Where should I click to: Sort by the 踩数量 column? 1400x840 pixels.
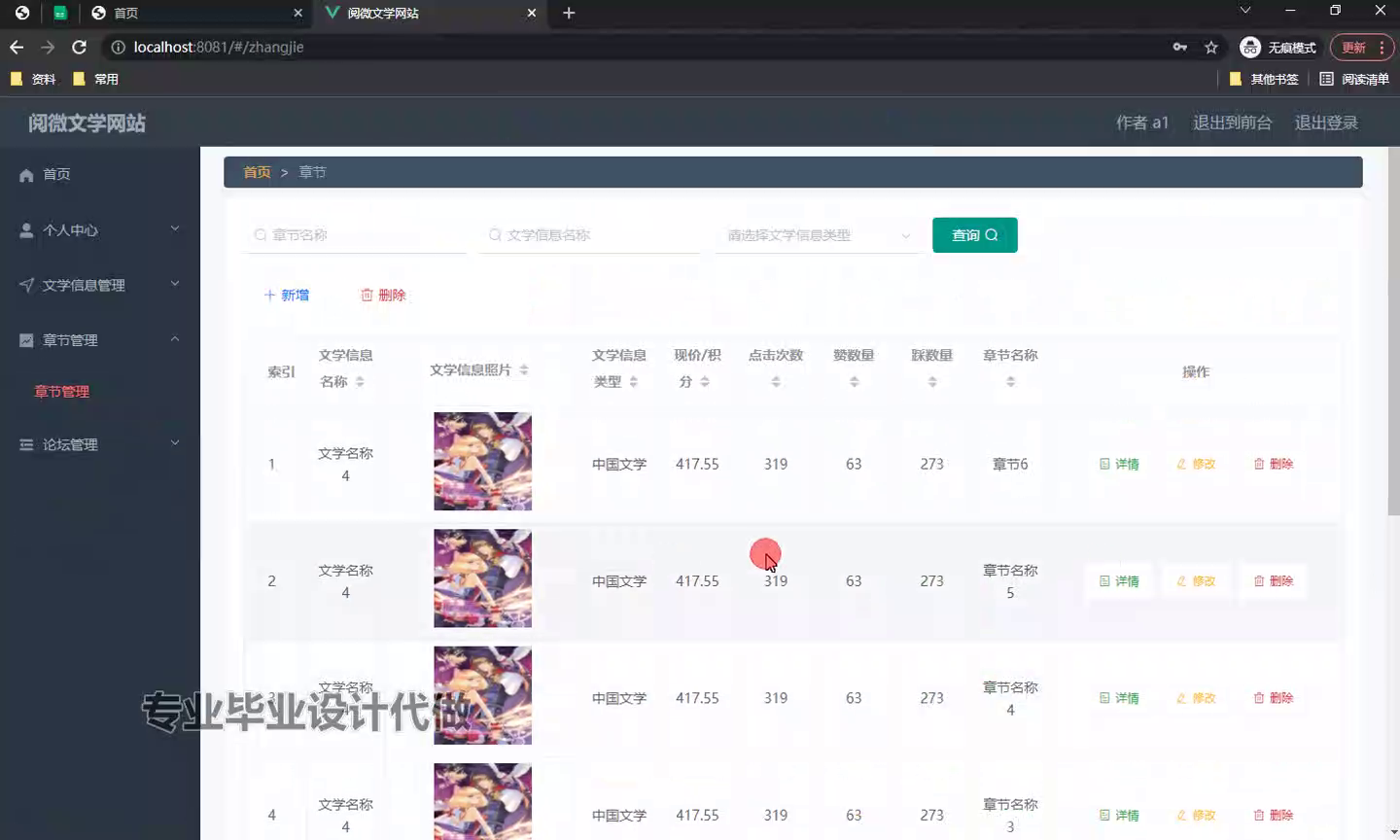(932, 382)
